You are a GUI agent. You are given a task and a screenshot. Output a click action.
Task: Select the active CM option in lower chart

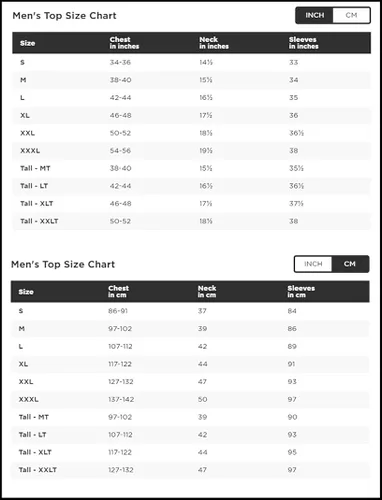point(350,264)
